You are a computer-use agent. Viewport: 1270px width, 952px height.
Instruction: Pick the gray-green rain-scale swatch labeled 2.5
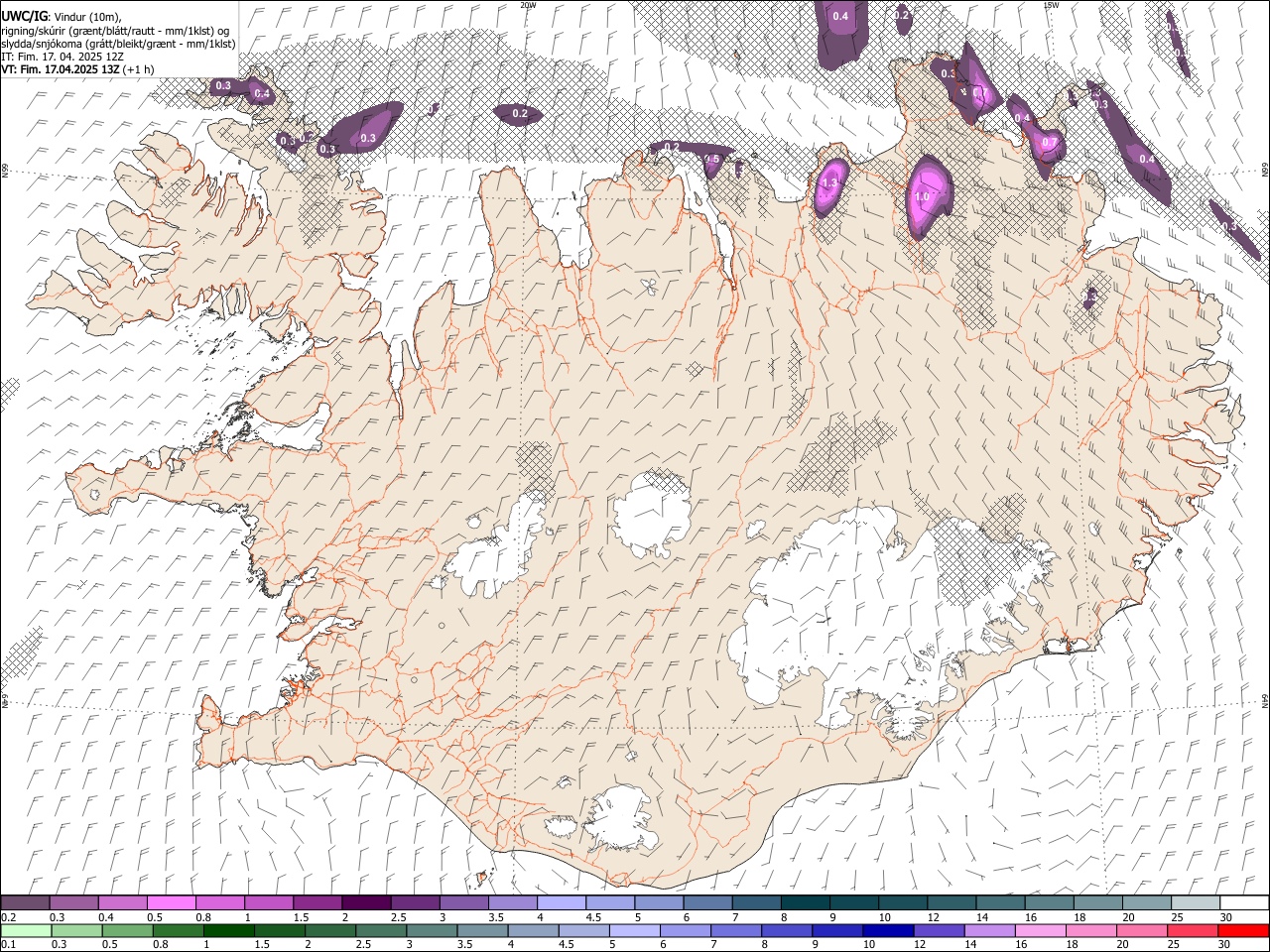pos(381,930)
